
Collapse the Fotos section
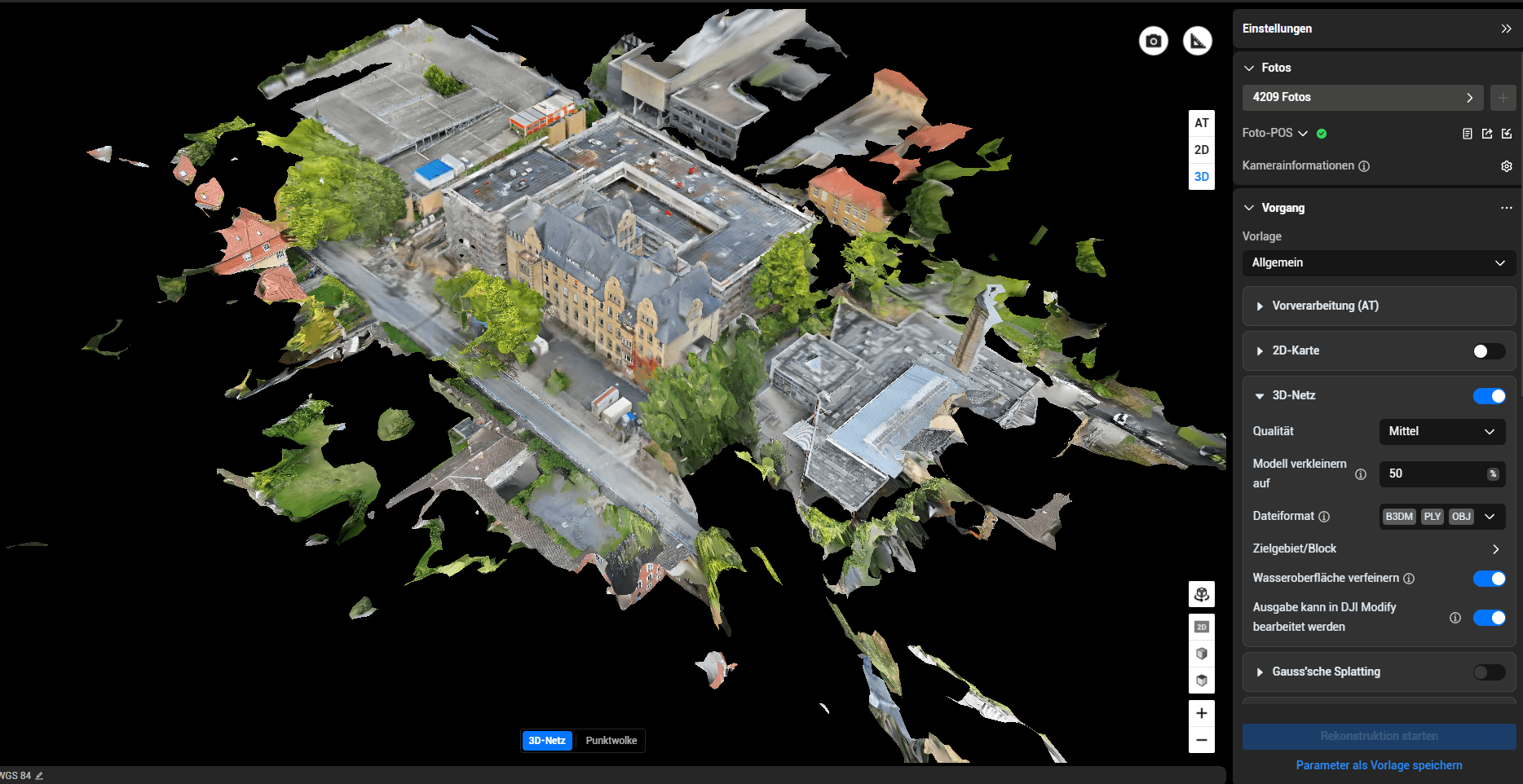tap(1249, 68)
